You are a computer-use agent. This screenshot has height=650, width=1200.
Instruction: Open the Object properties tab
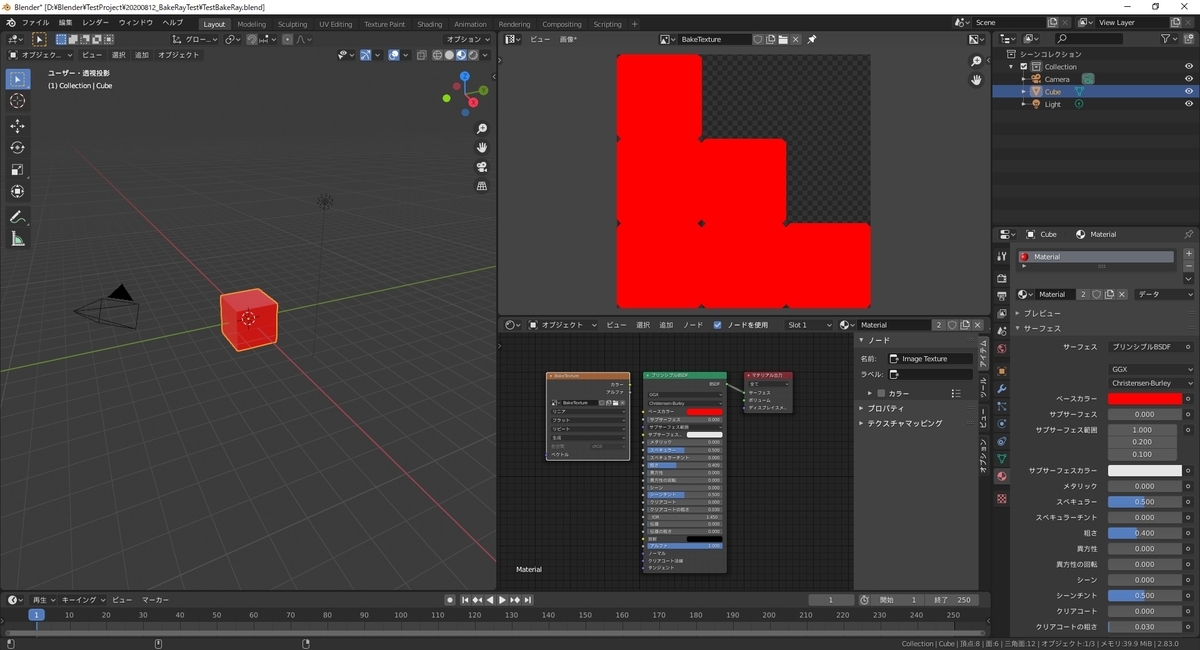(1002, 371)
